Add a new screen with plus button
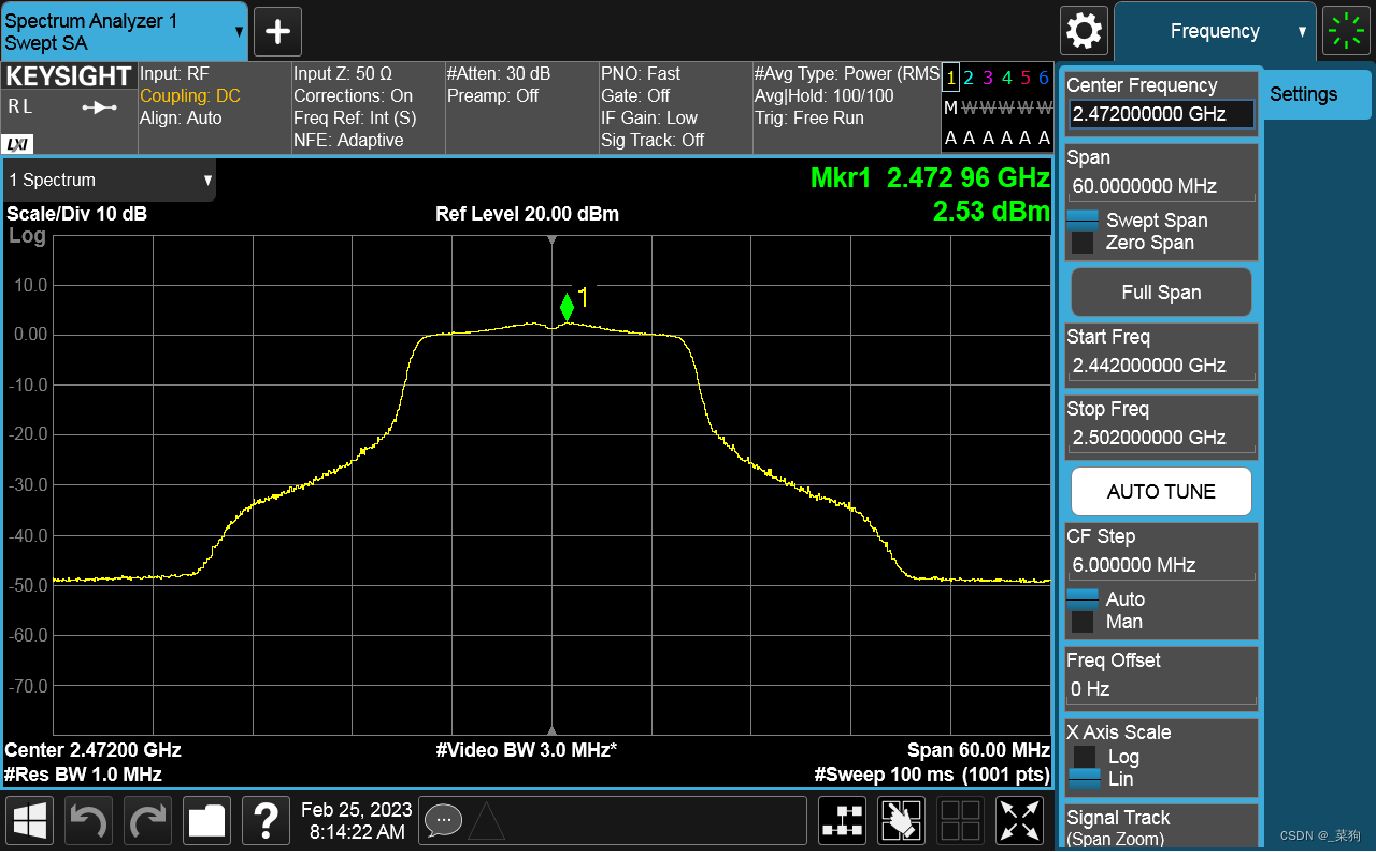 [278, 32]
